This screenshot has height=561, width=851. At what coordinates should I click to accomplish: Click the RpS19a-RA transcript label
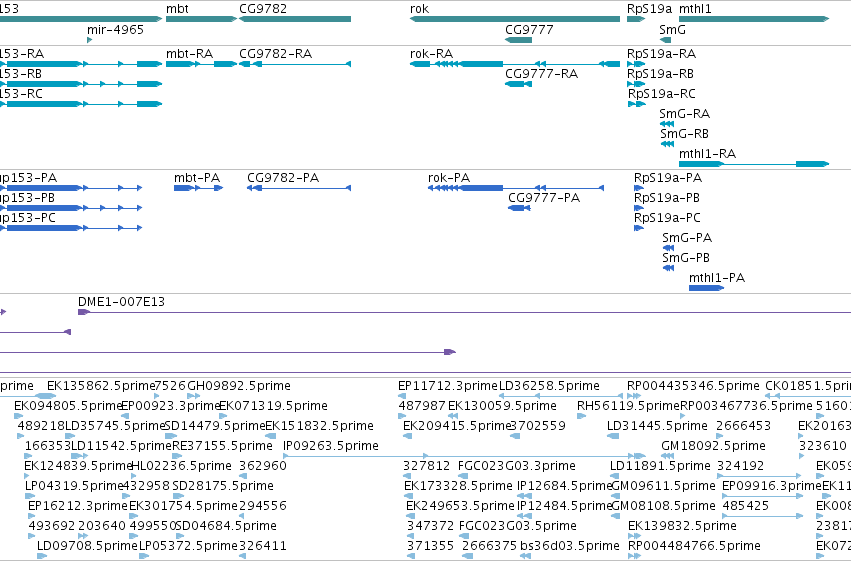(661, 54)
